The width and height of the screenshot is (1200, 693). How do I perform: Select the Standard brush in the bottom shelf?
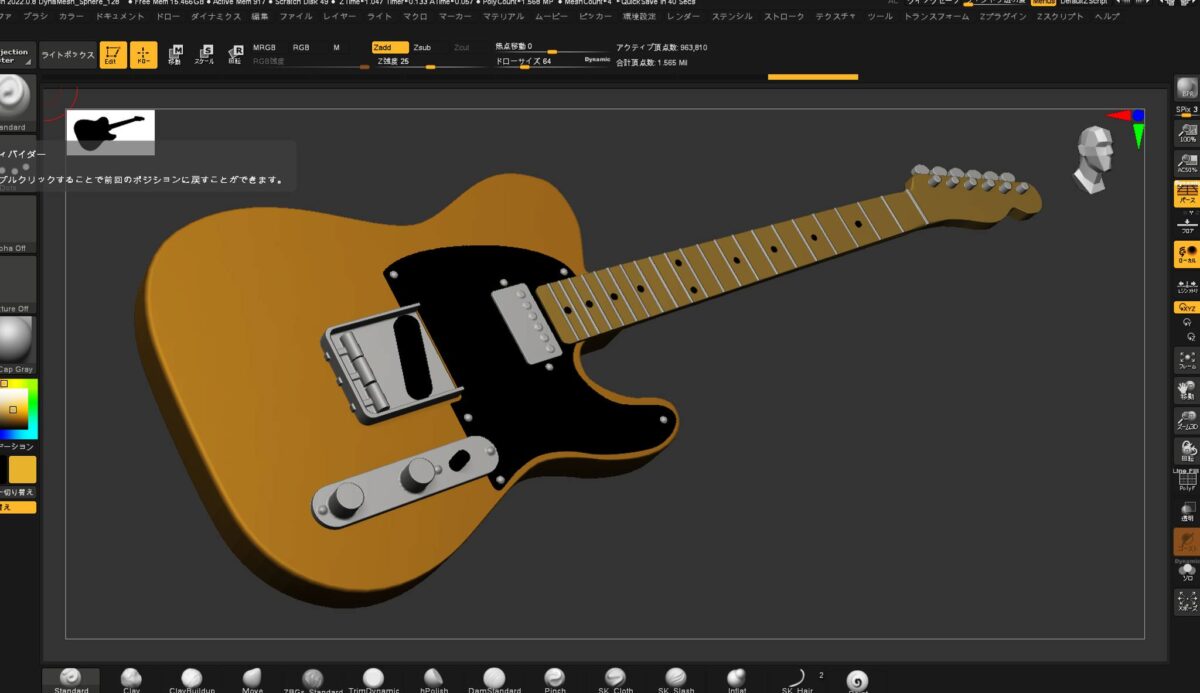[71, 680]
